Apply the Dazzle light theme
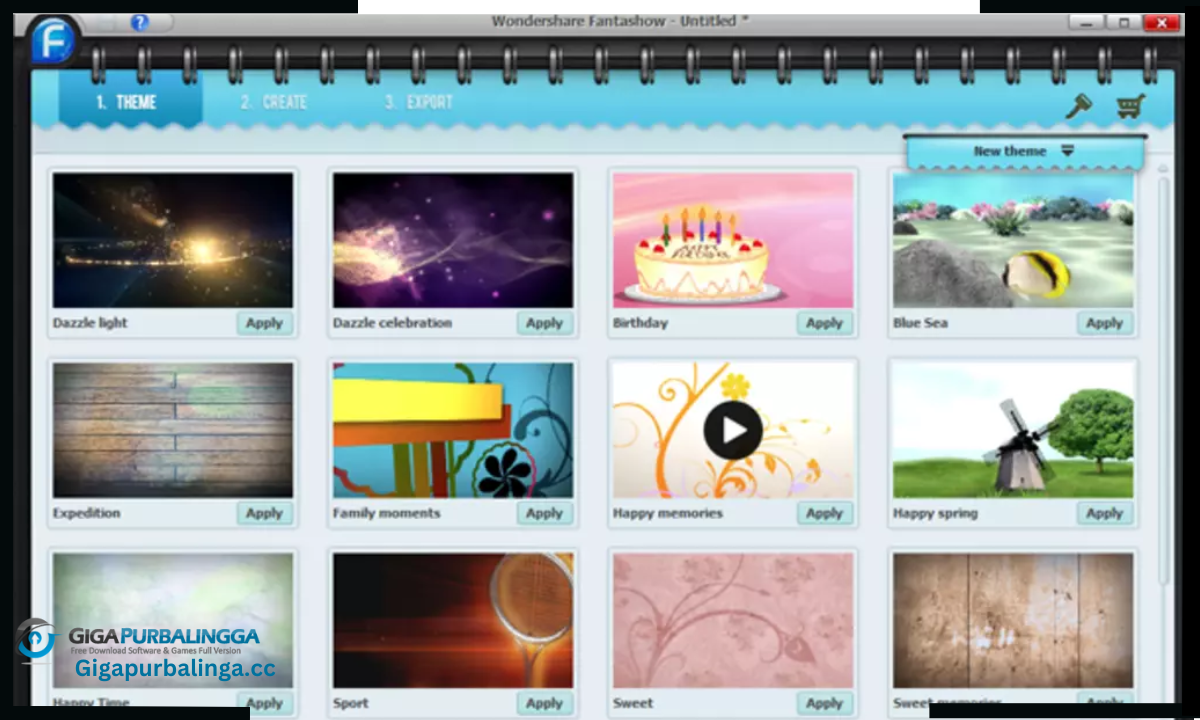This screenshot has height=720, width=1200. [x=265, y=323]
